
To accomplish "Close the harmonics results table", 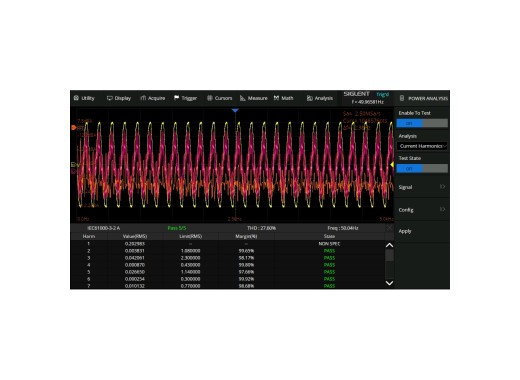I will tap(389, 228).
